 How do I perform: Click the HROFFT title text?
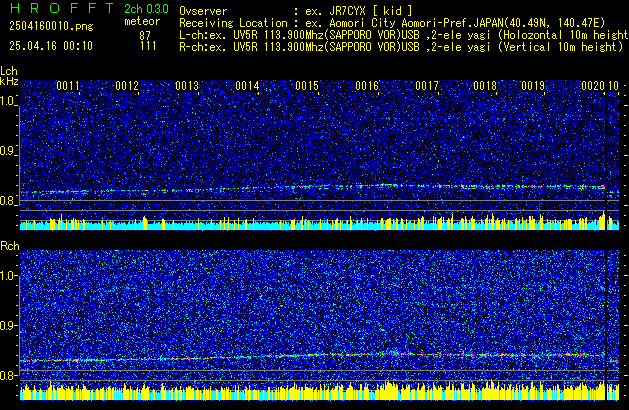click(62, 8)
